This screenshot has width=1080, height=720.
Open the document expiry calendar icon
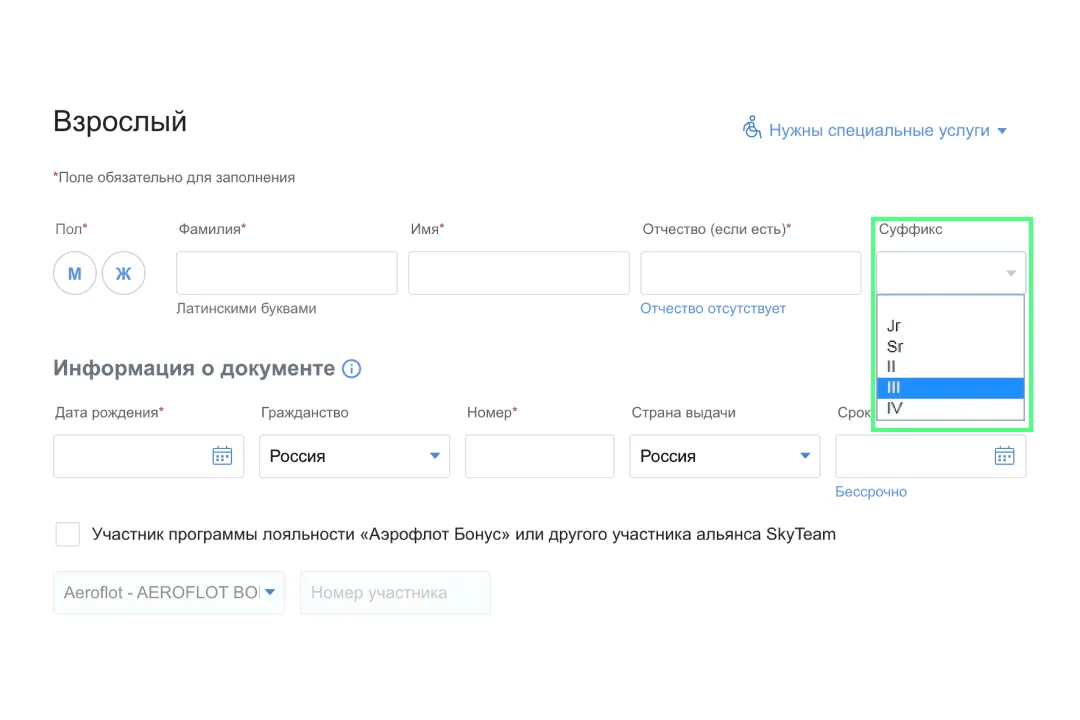point(1004,456)
